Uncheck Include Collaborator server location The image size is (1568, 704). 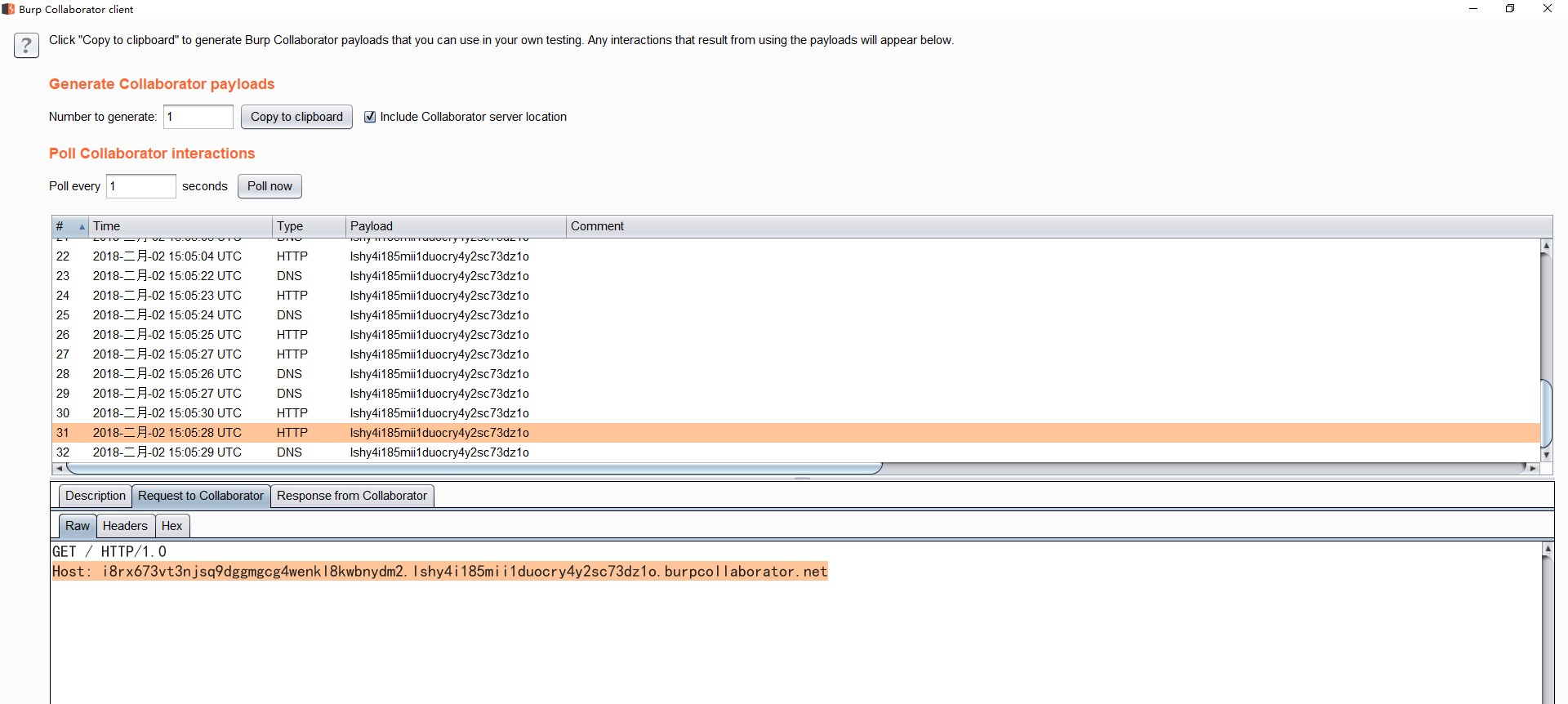370,117
